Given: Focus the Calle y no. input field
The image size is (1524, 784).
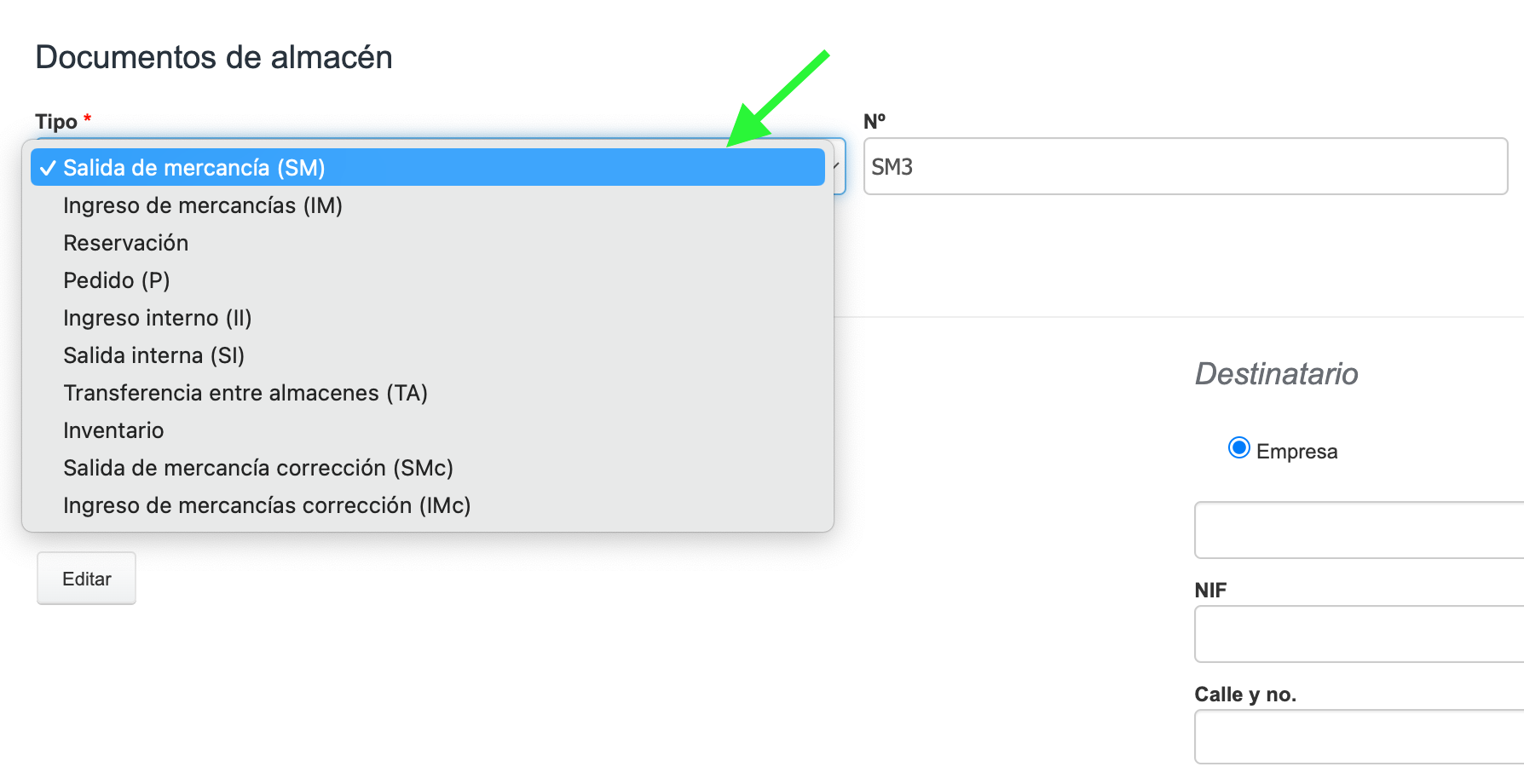Looking at the screenshot, I should pos(1359,737).
